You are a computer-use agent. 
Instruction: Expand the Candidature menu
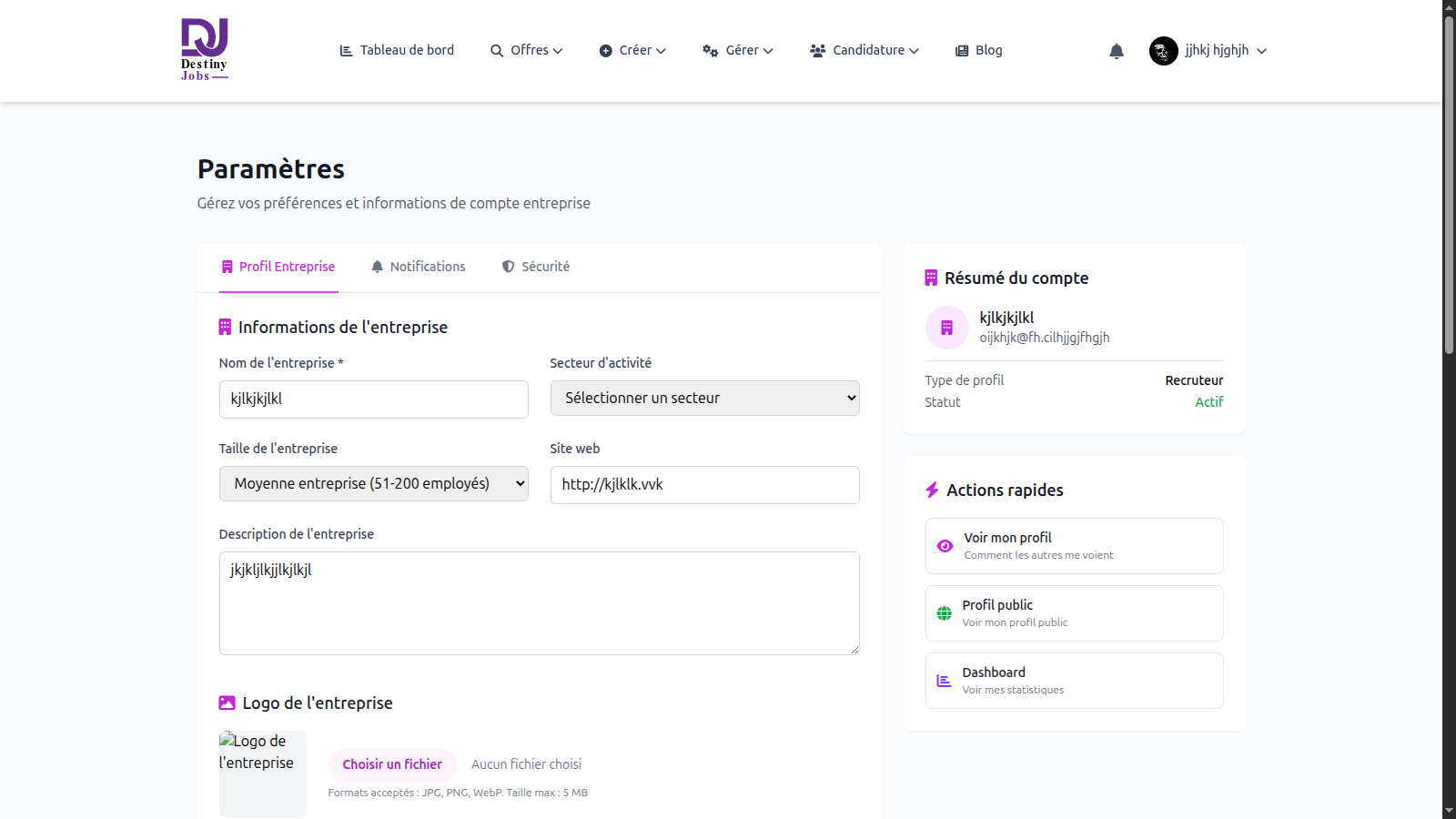click(x=864, y=51)
